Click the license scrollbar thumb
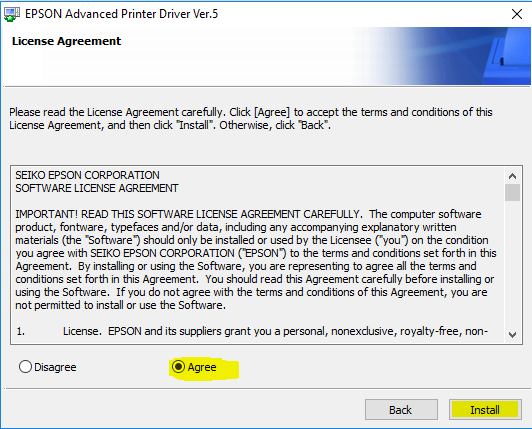The image size is (532, 429). [512, 192]
